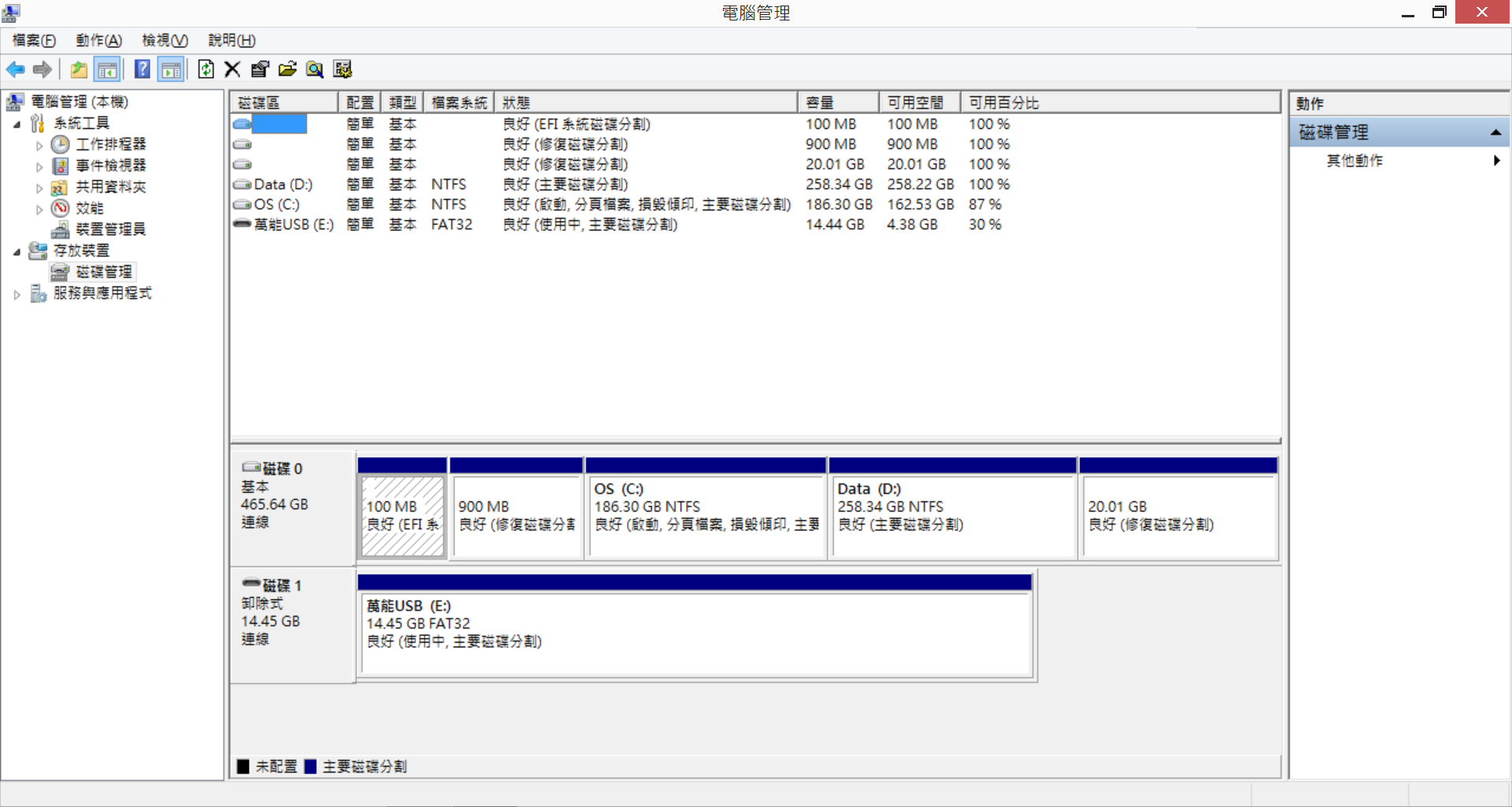The width and height of the screenshot is (1512, 807).
Task: Click the 工作排程器 clock icon
Action: (x=61, y=144)
